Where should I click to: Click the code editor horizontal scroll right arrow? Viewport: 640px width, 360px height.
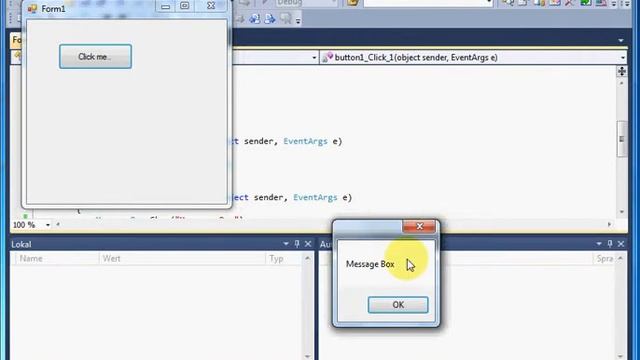tap(610, 224)
